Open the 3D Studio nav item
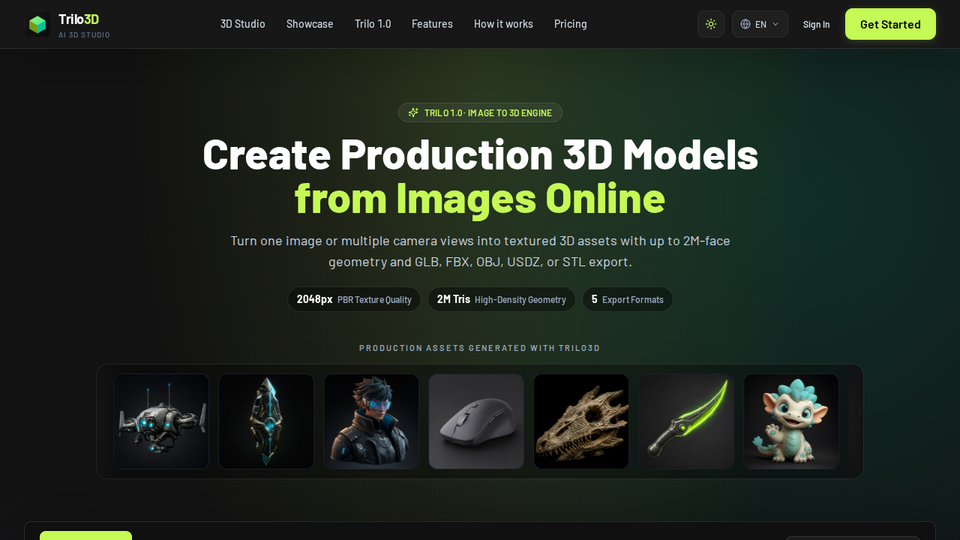This screenshot has height=540, width=960. coord(242,24)
